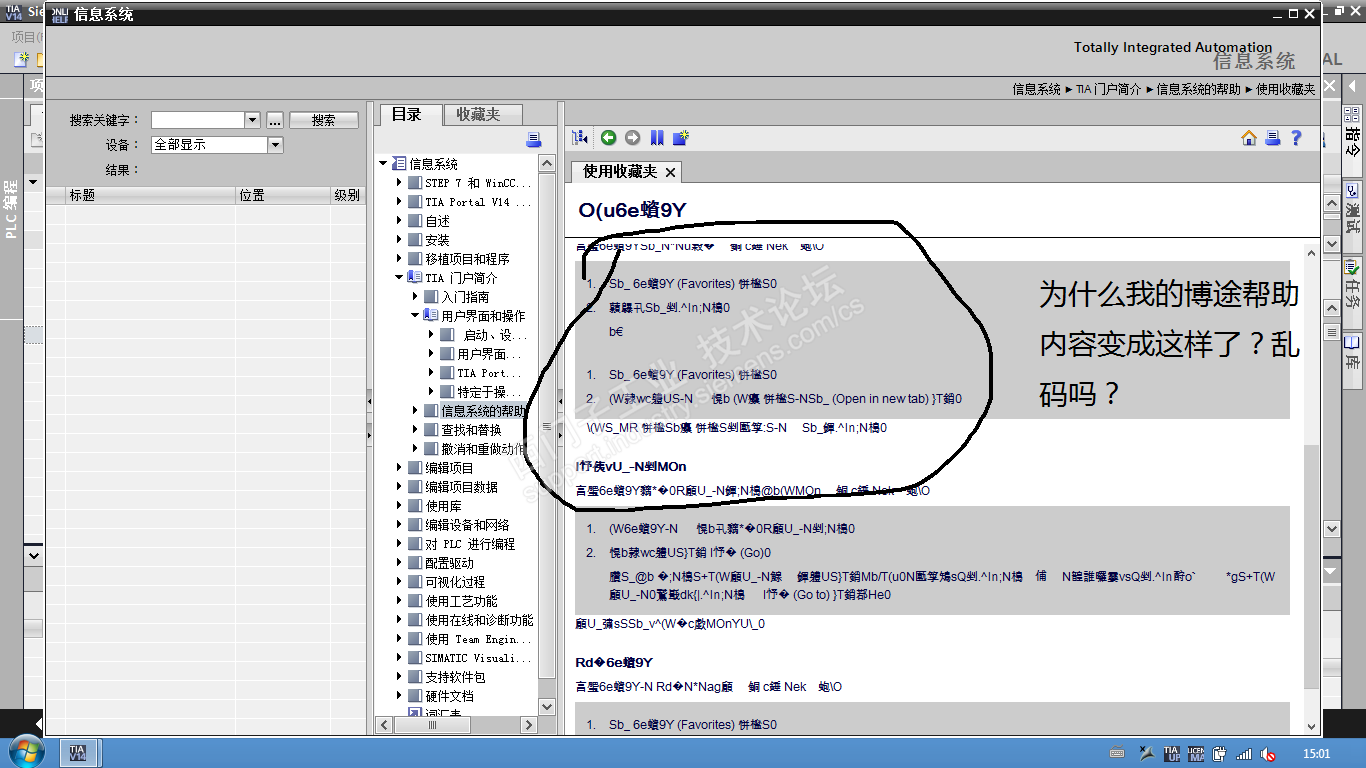
Task: Sort results by 位置 column header
Action: pyautogui.click(x=283, y=195)
